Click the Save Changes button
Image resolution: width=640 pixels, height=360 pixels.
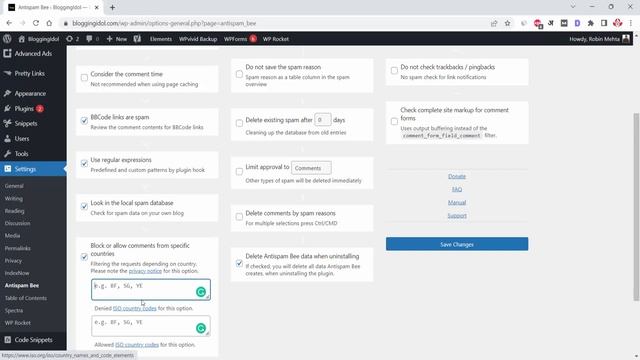click(457, 244)
